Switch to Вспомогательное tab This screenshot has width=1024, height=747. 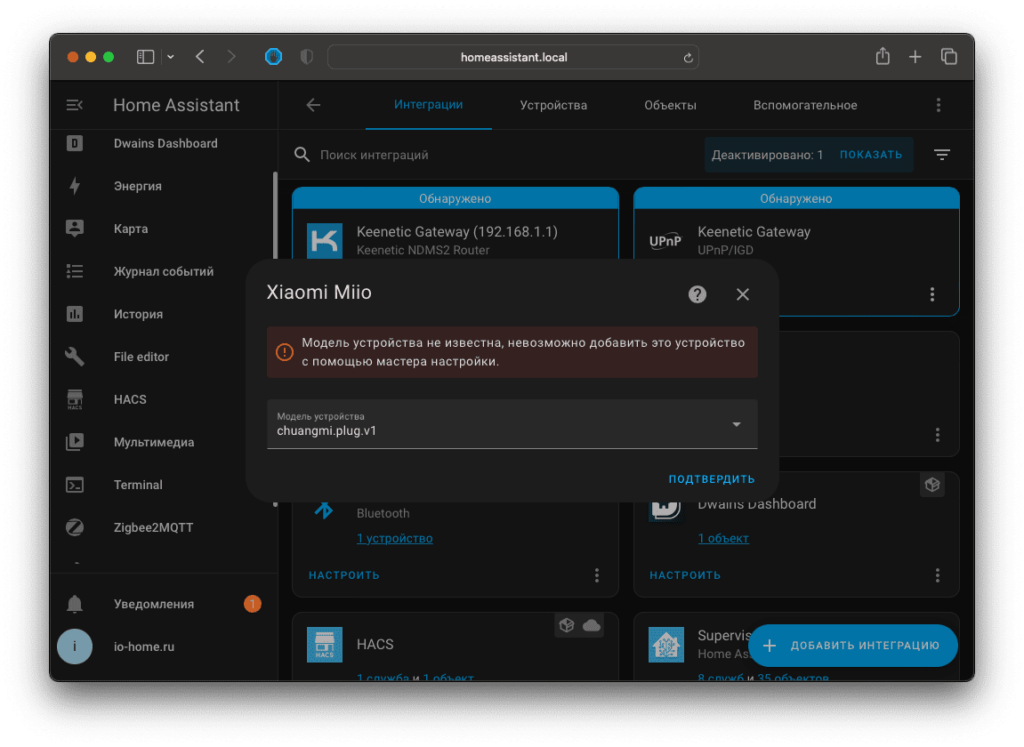[x=805, y=105]
